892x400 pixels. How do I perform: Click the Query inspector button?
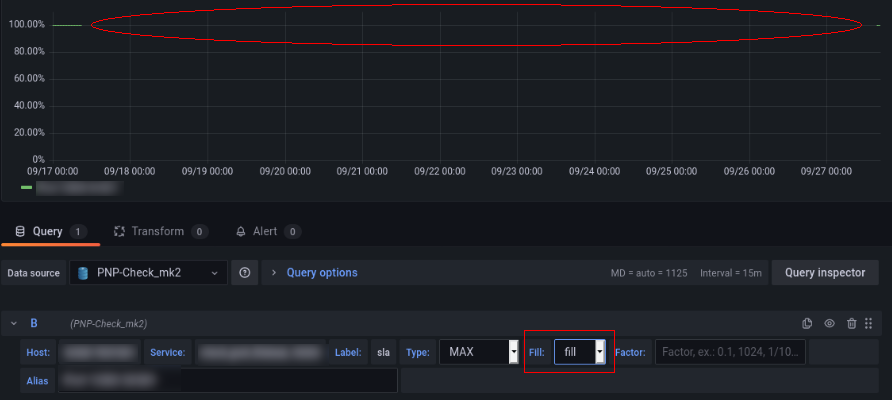(824, 273)
